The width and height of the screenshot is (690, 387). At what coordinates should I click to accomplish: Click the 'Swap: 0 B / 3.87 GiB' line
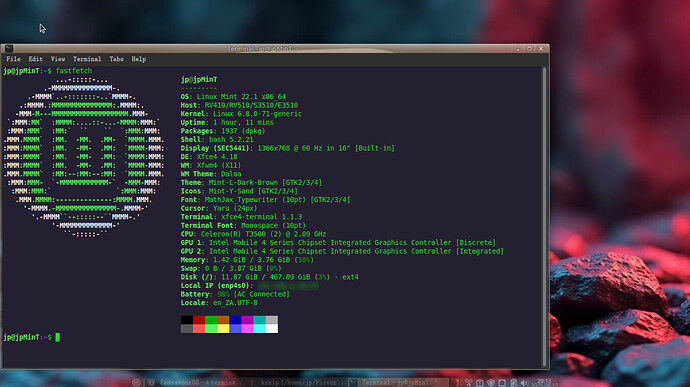231,268
